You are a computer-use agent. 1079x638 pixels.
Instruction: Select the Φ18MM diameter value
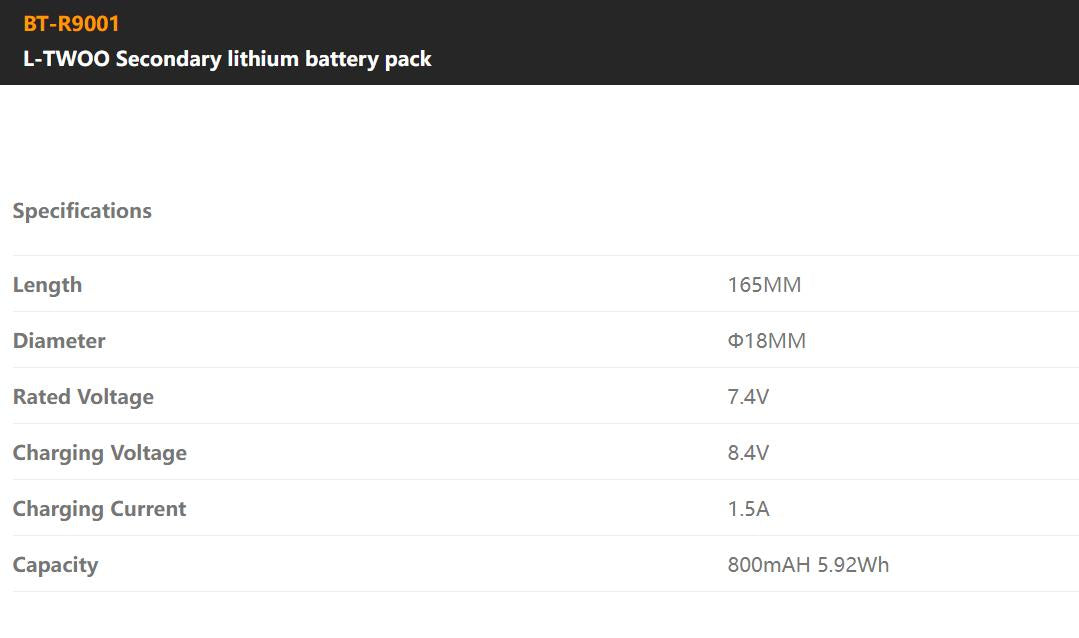766,341
